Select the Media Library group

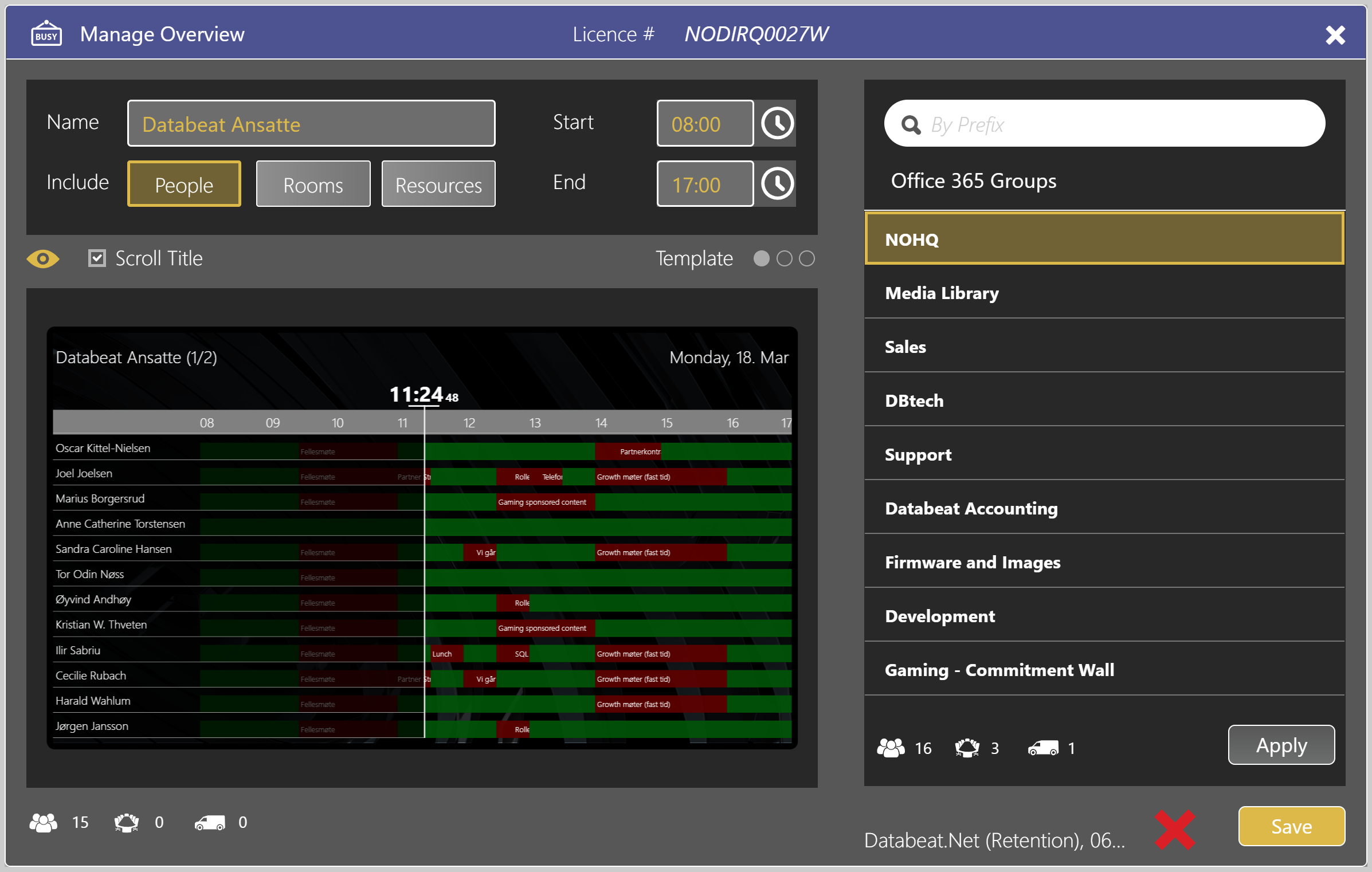1104,293
